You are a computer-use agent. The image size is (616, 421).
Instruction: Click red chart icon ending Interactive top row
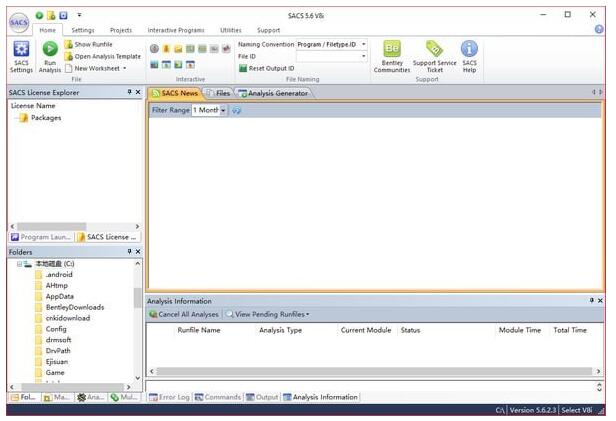pos(226,49)
